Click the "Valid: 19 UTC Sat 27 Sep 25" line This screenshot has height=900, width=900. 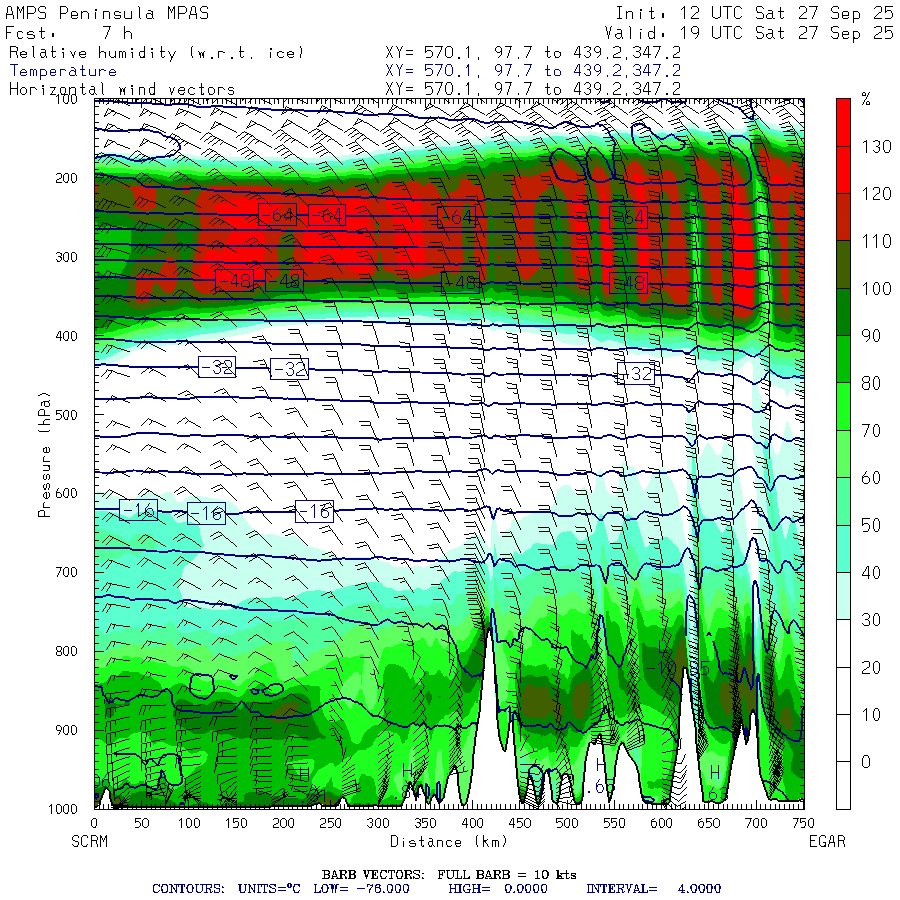click(x=749, y=33)
